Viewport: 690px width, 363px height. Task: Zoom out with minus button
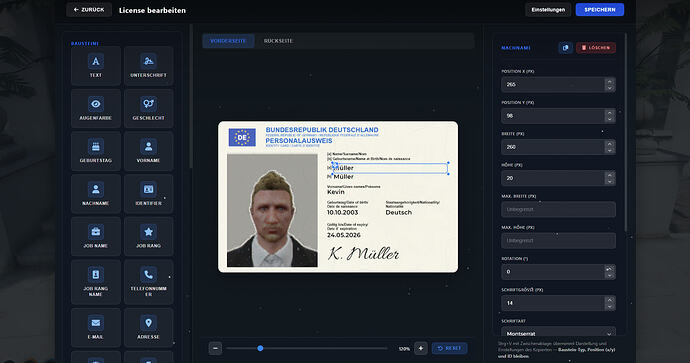click(x=215, y=348)
